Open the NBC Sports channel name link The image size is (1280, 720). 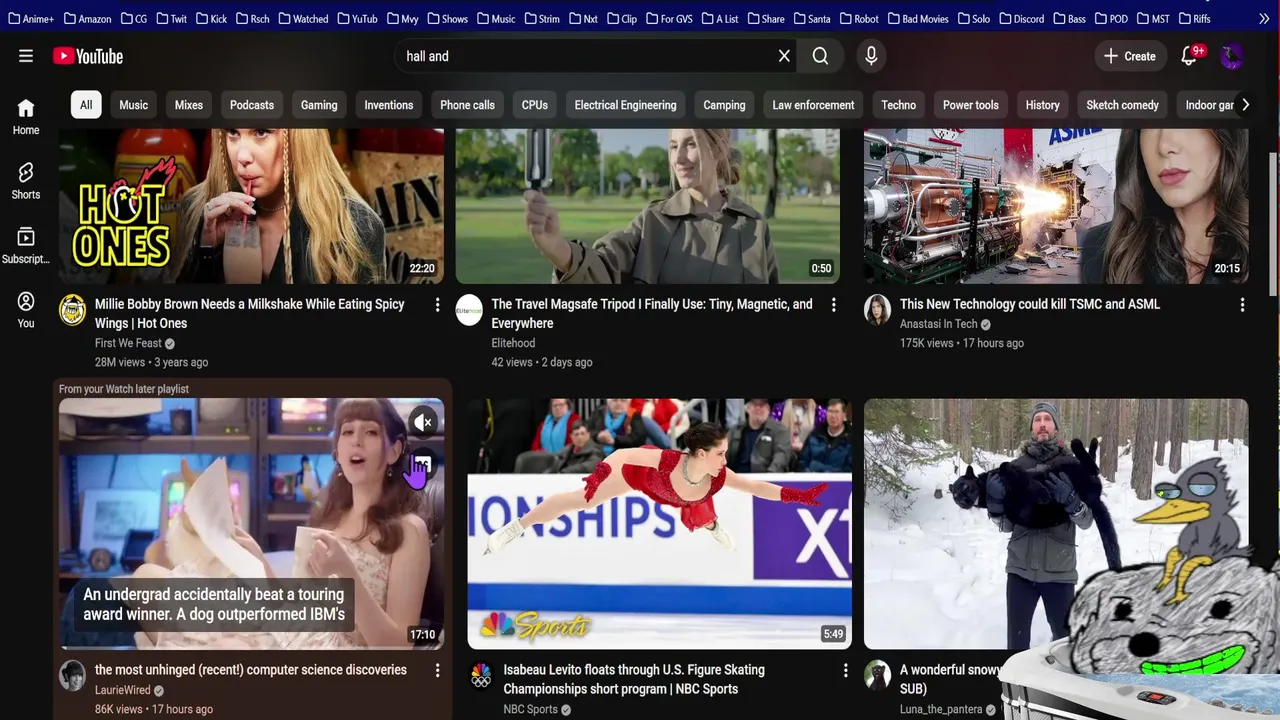coord(530,709)
